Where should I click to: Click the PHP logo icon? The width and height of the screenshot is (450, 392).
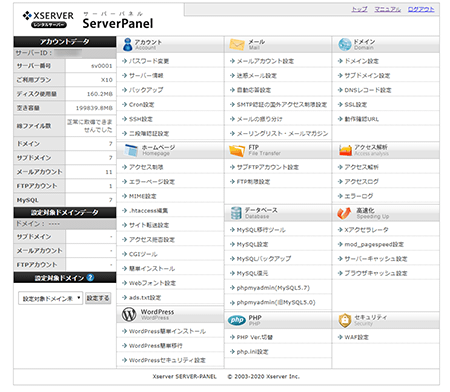(237, 320)
